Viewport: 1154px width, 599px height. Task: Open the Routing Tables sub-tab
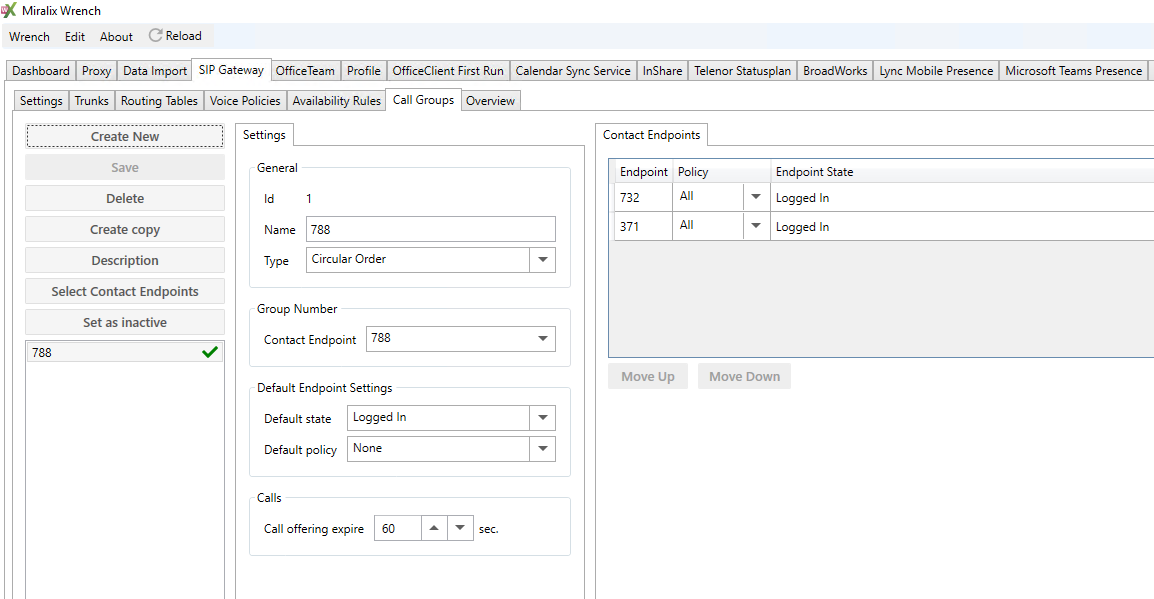pyautogui.click(x=159, y=101)
